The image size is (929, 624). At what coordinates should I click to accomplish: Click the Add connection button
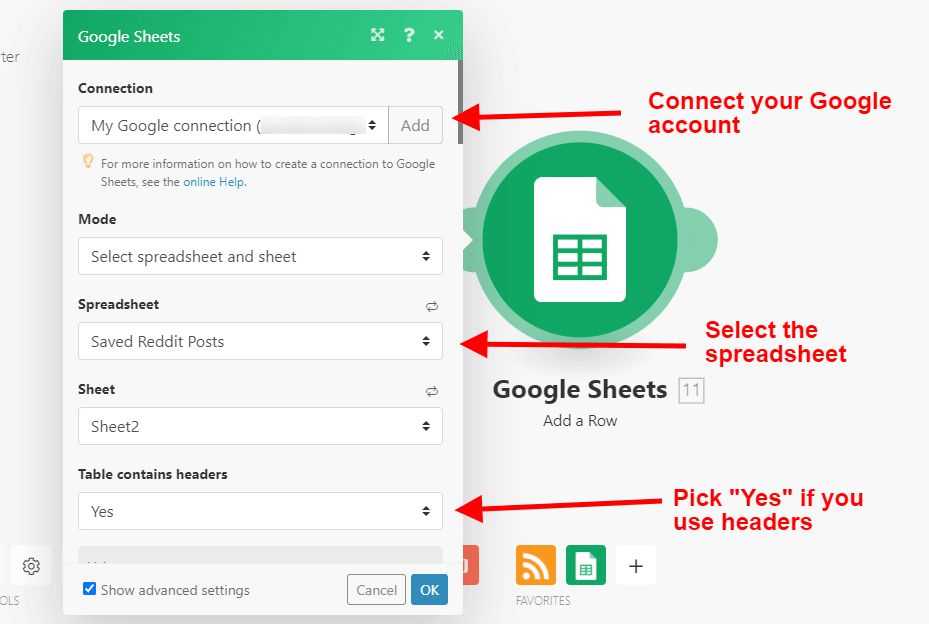(x=415, y=126)
